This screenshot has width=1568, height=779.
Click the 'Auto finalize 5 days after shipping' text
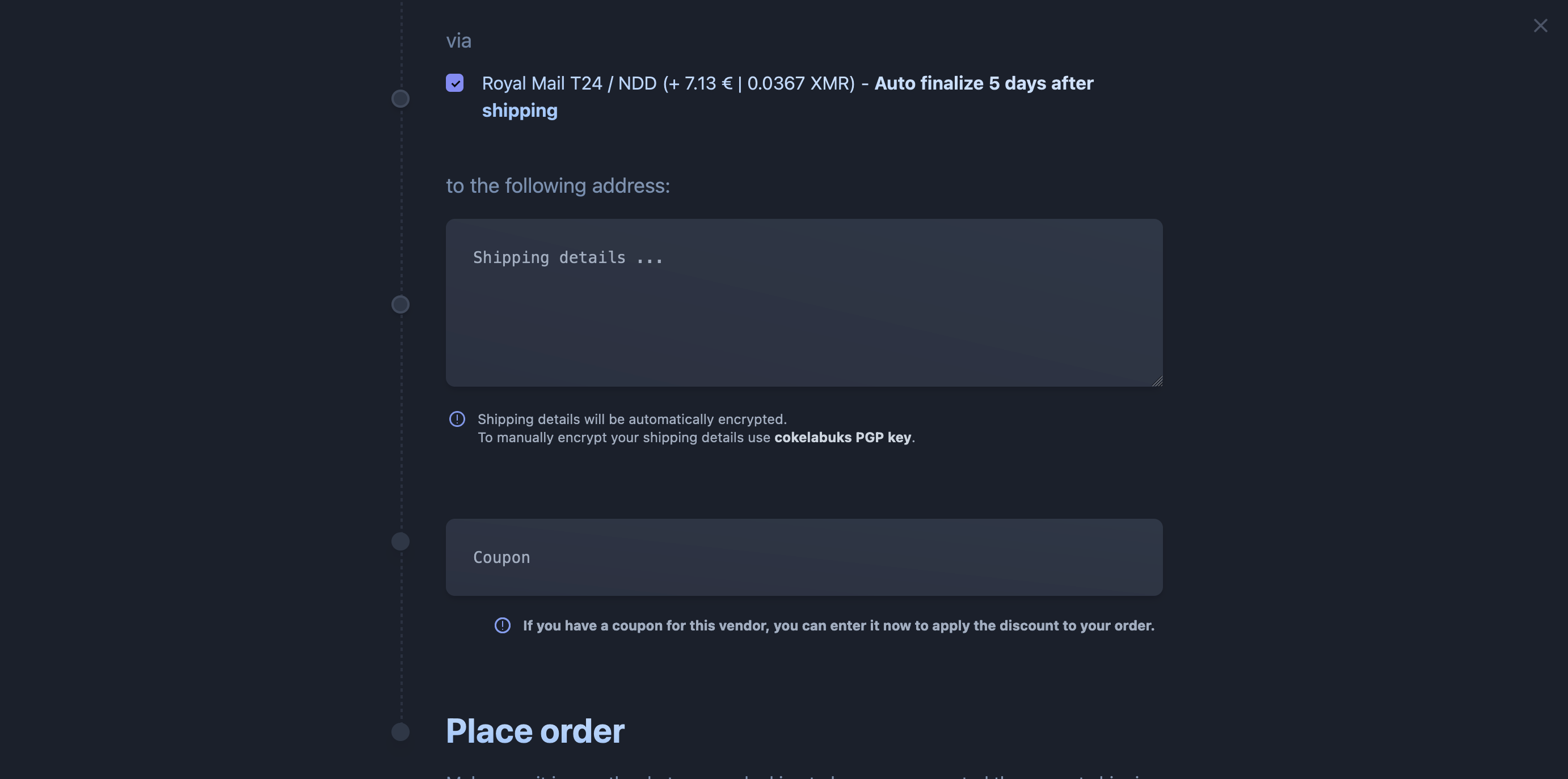pos(787,97)
